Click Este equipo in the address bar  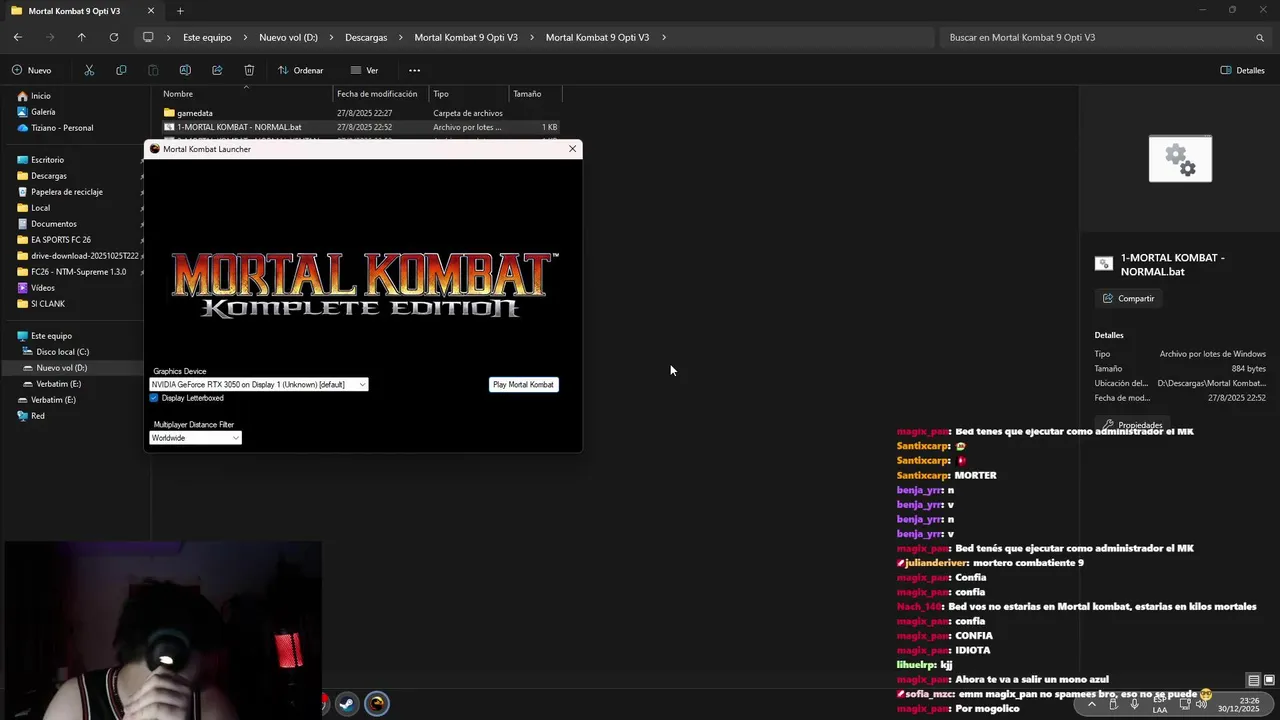pyautogui.click(x=207, y=37)
